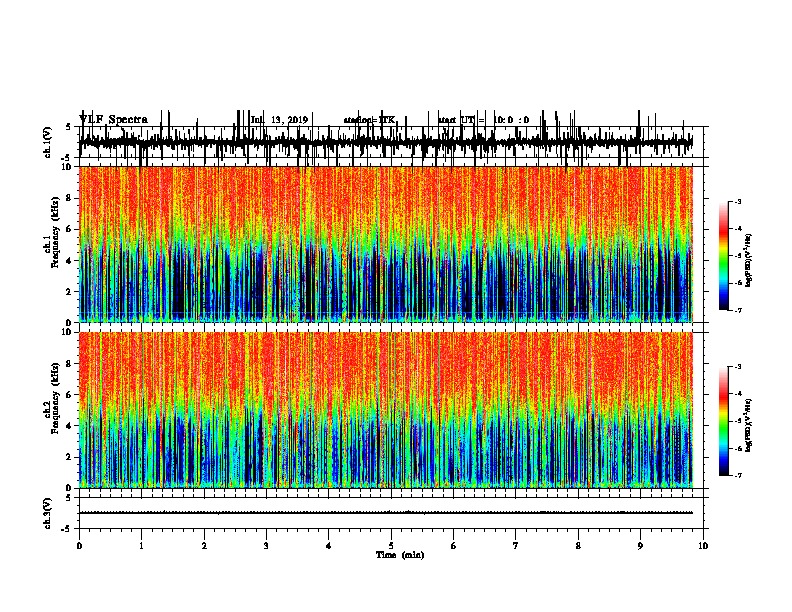Click the time axis tick label "1"
The image size is (792, 612).
click(x=141, y=546)
